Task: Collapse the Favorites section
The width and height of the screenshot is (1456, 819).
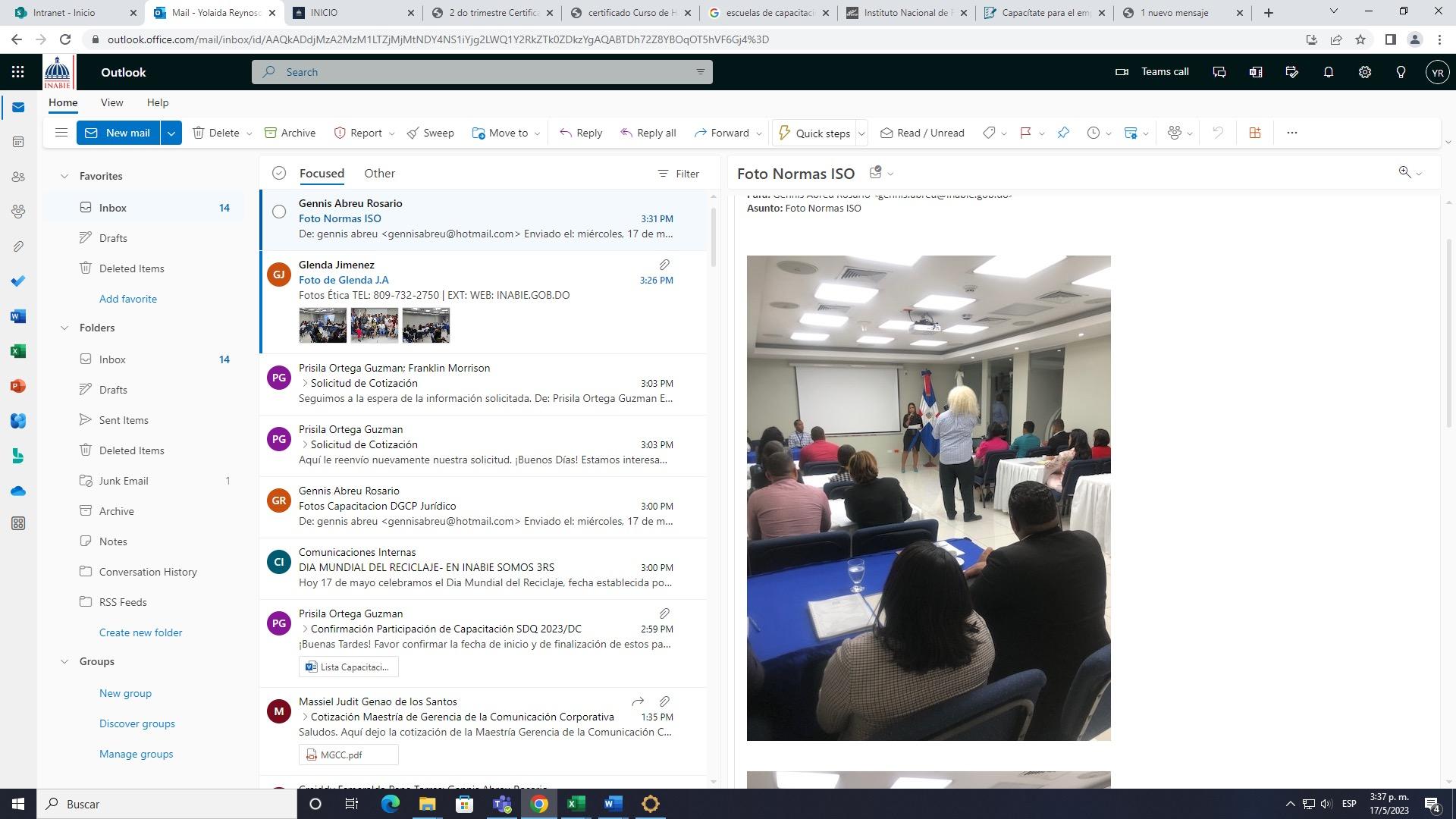Action: point(64,176)
